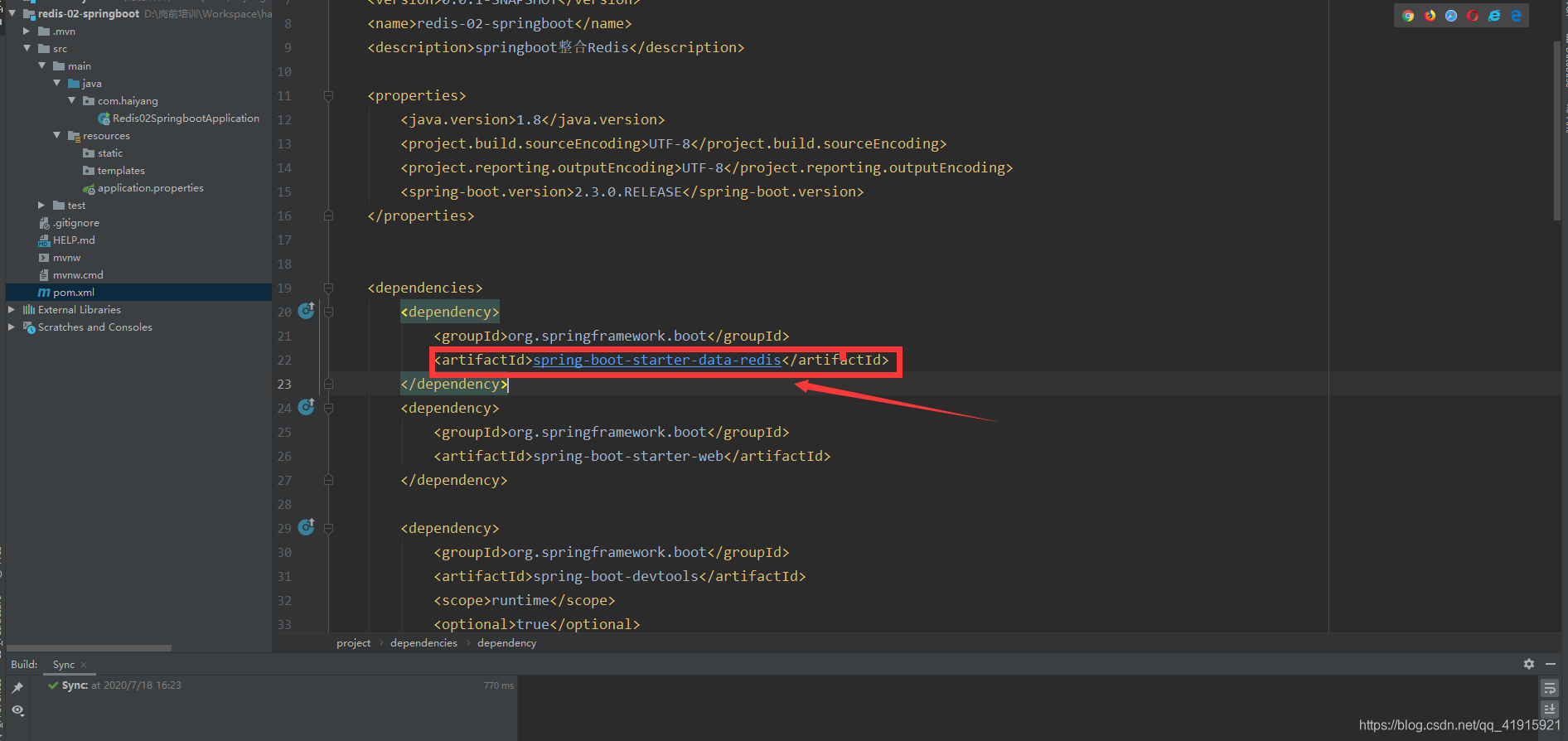Select the static folder

click(x=103, y=153)
